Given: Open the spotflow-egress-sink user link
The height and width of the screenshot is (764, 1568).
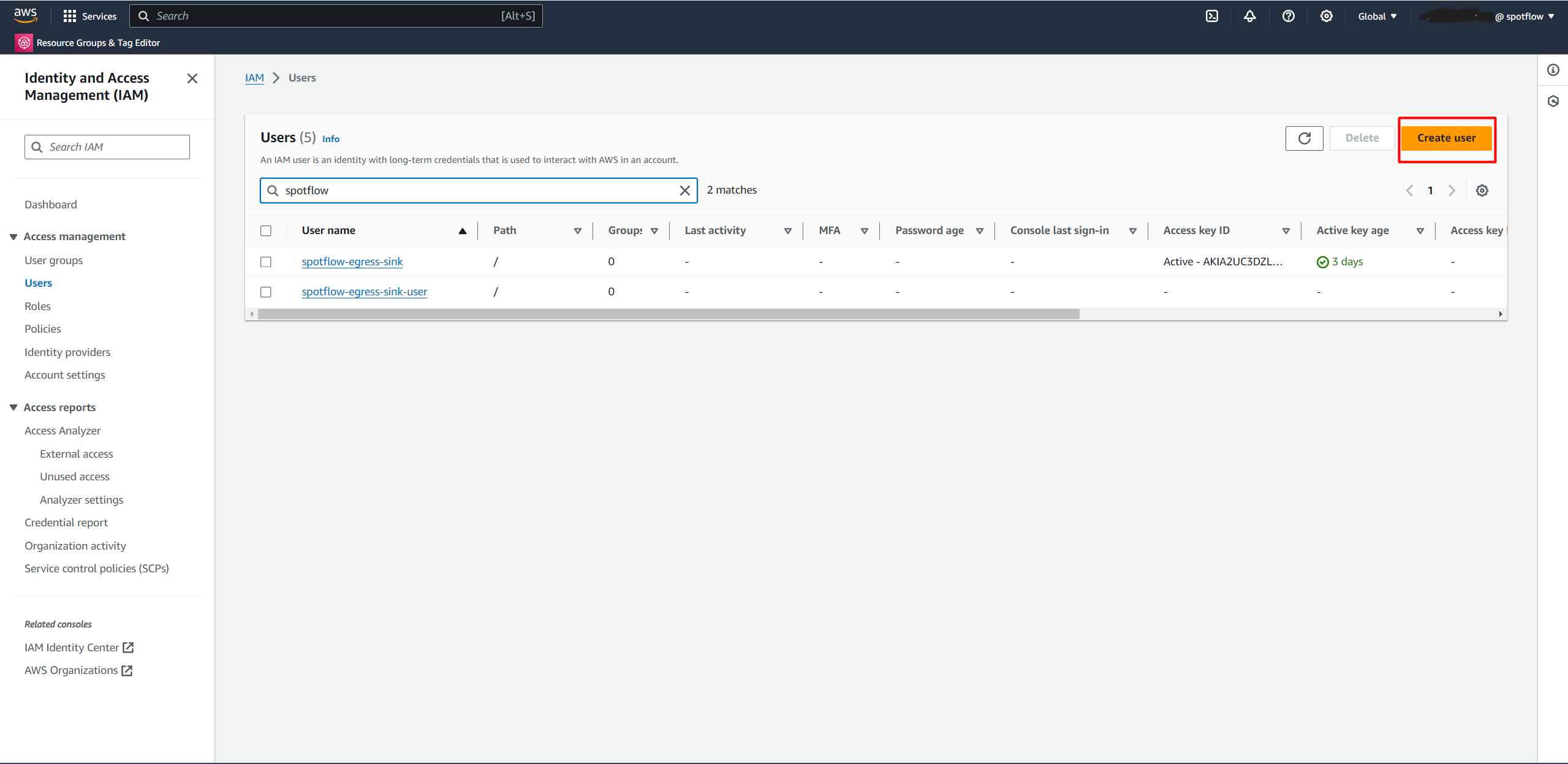Looking at the screenshot, I should (x=352, y=262).
